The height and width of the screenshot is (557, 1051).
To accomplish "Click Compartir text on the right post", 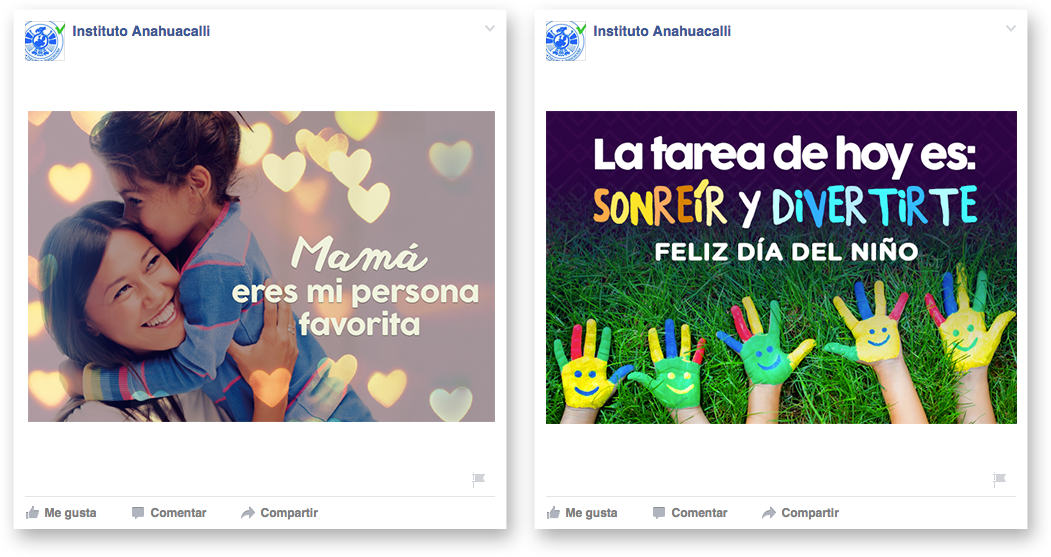I will coord(810,513).
